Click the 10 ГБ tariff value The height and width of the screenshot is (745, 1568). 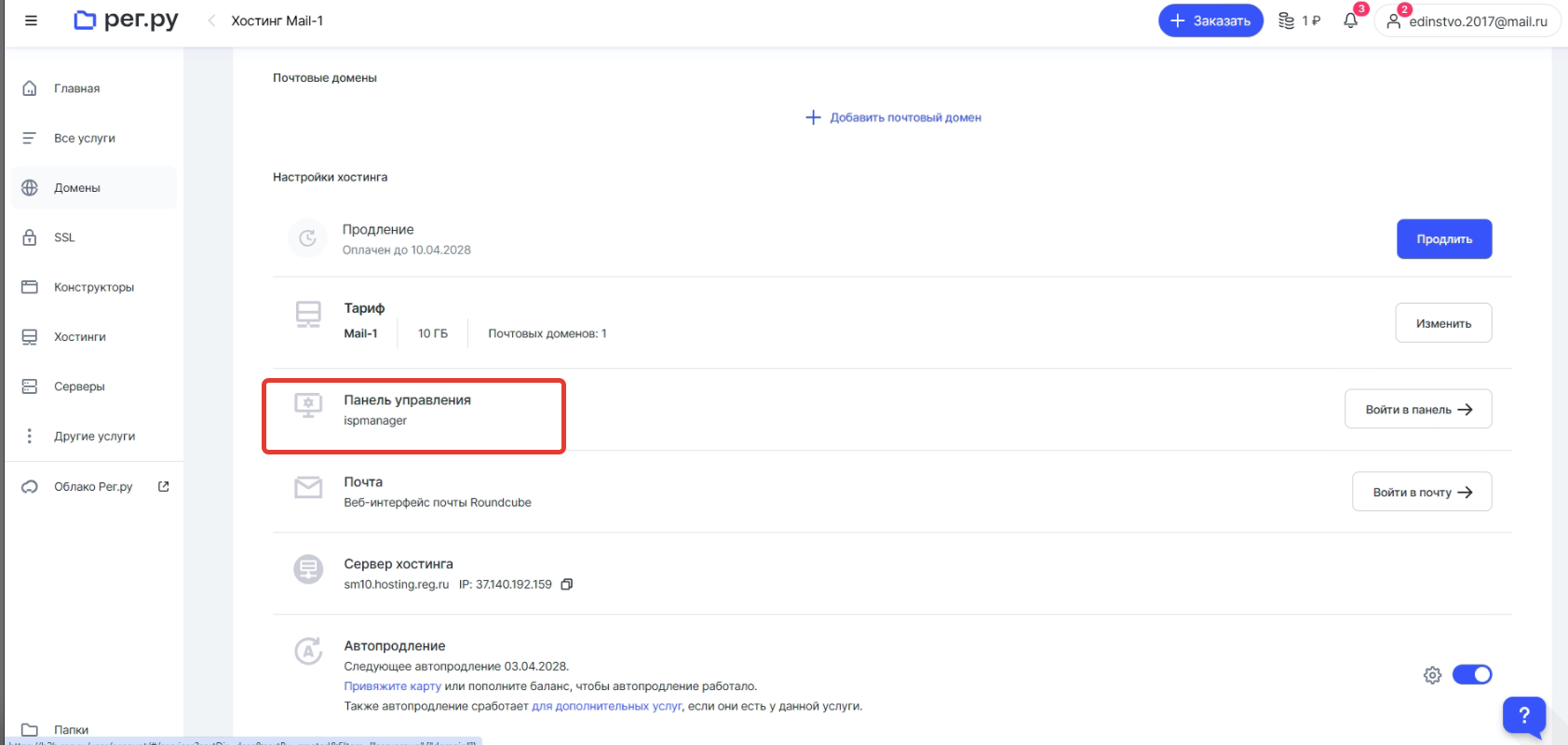click(433, 333)
